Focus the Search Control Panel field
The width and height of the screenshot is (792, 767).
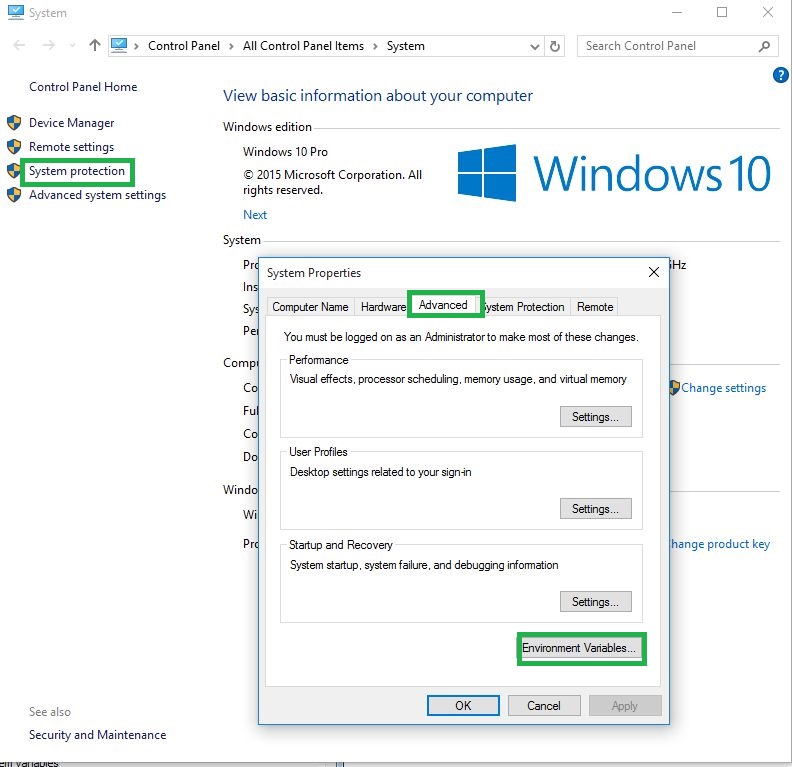pyautogui.click(x=677, y=46)
